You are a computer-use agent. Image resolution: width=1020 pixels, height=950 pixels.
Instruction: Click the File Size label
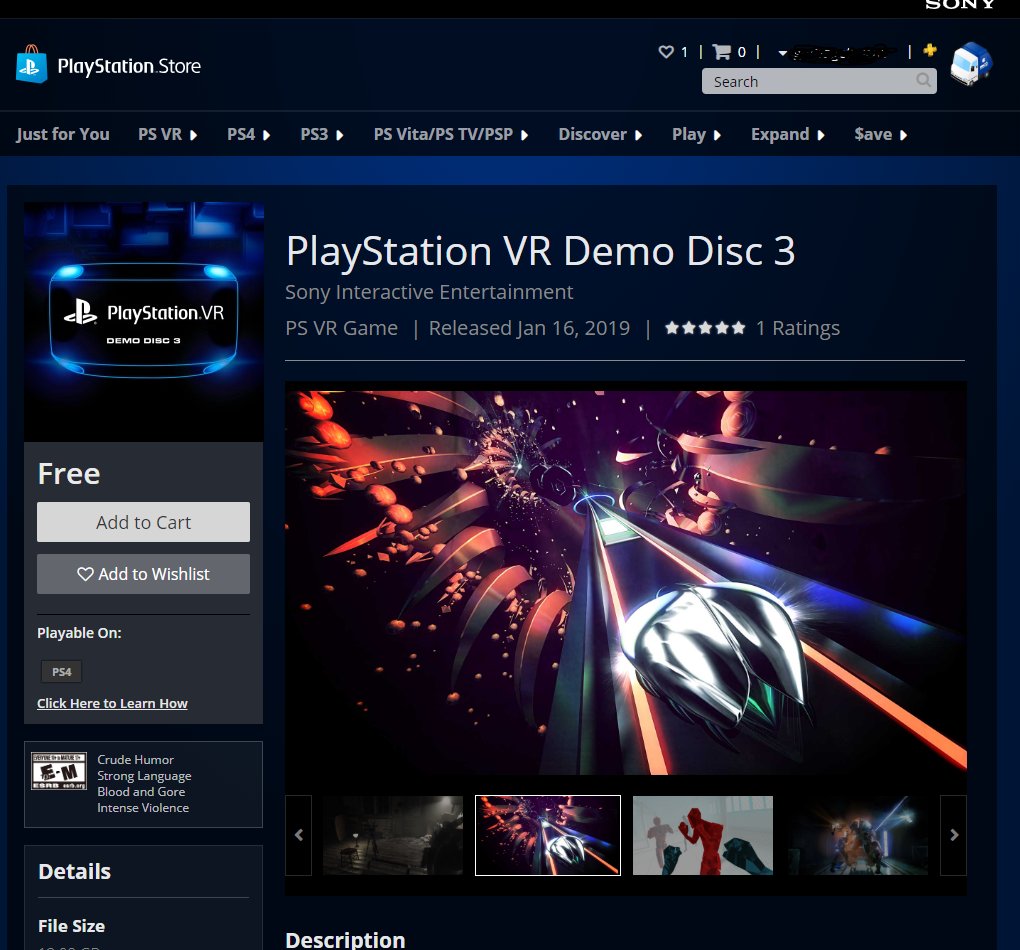pos(72,926)
